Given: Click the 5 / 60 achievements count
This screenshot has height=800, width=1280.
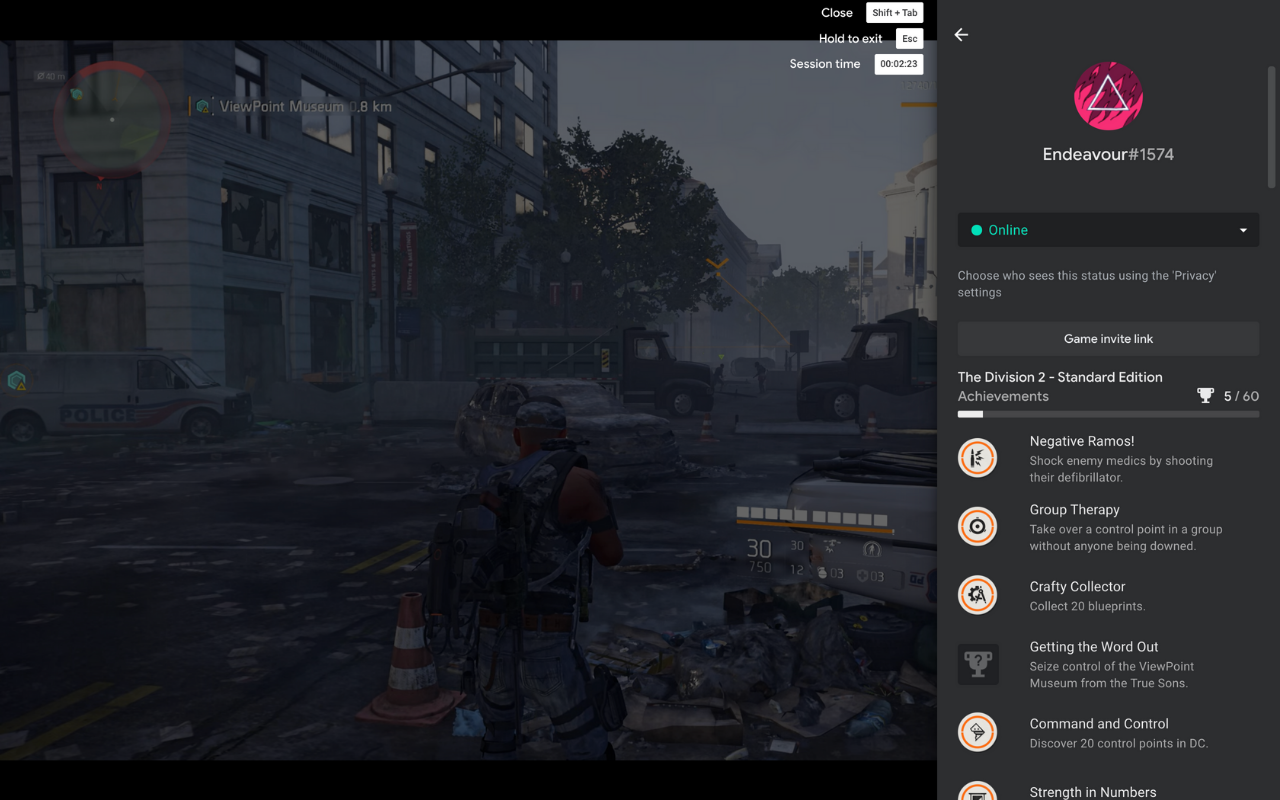Looking at the screenshot, I should 1241,396.
